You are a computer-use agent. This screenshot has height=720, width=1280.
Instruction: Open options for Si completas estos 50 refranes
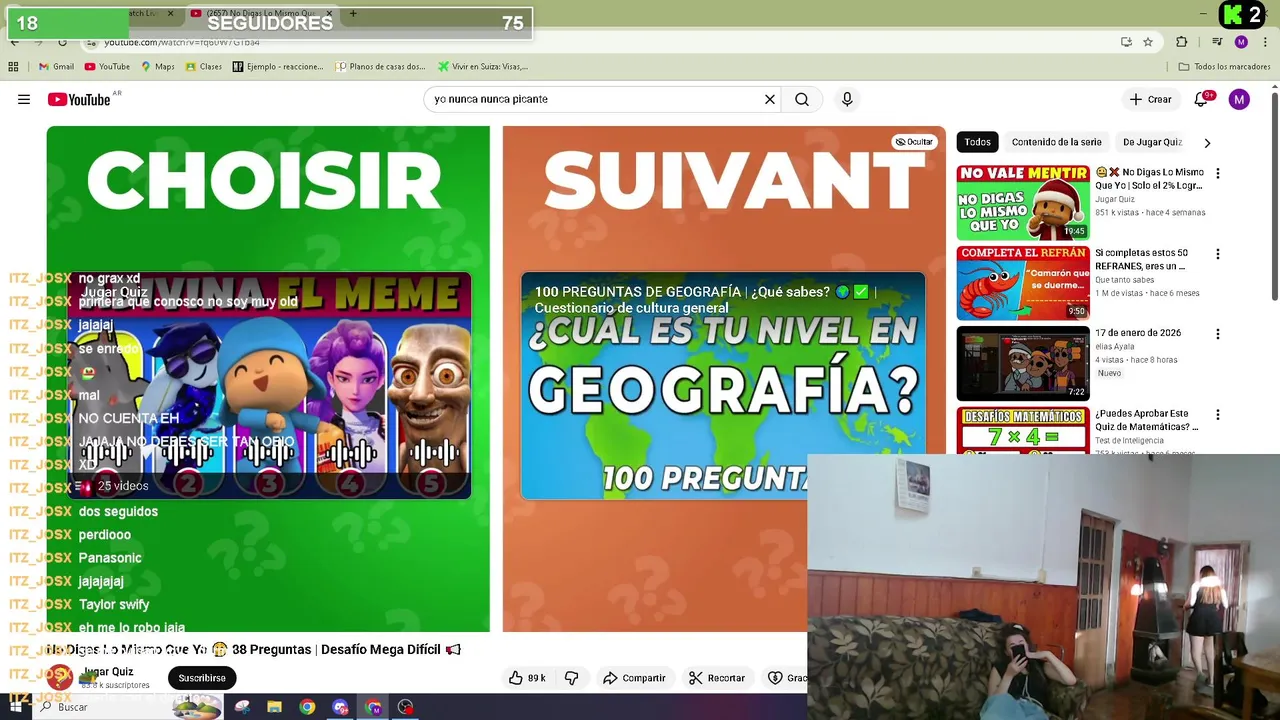(x=1217, y=254)
